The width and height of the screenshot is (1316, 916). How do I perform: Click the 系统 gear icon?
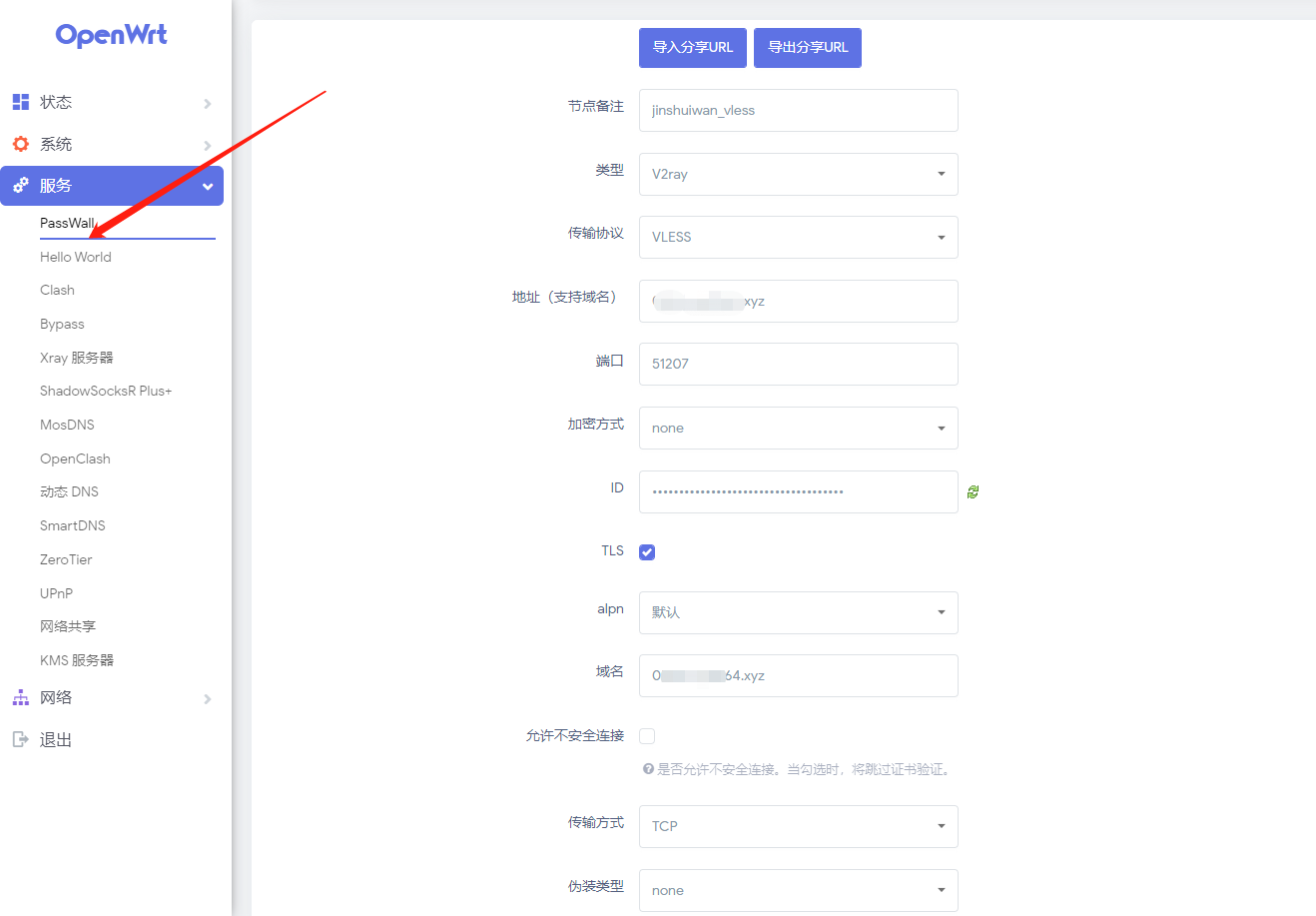pyautogui.click(x=20, y=144)
